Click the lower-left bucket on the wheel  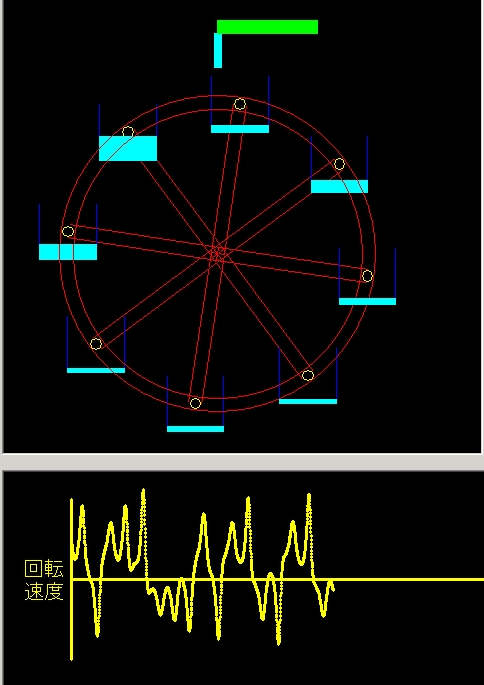[96, 344]
